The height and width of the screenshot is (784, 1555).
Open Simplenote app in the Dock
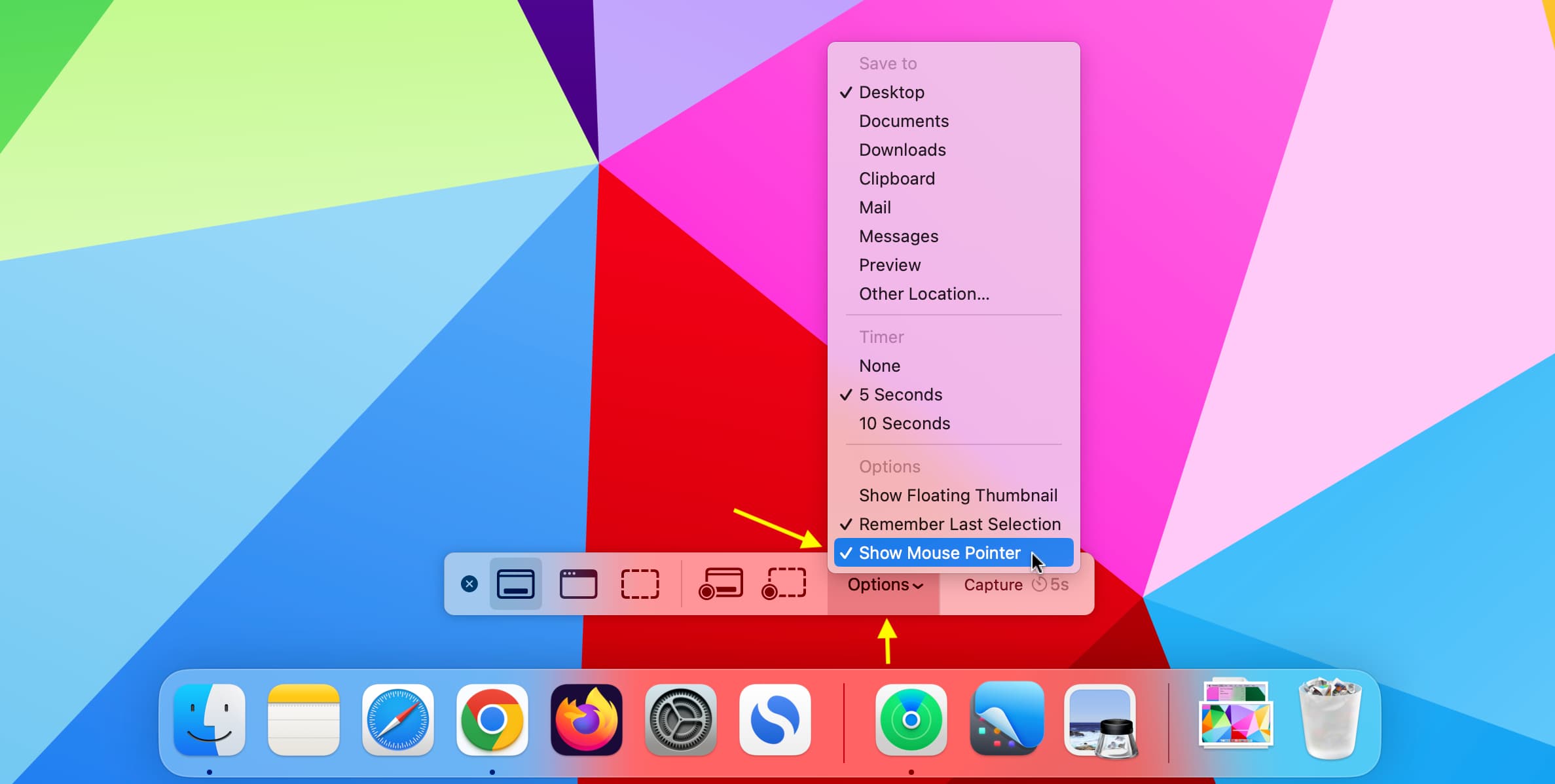[x=775, y=720]
